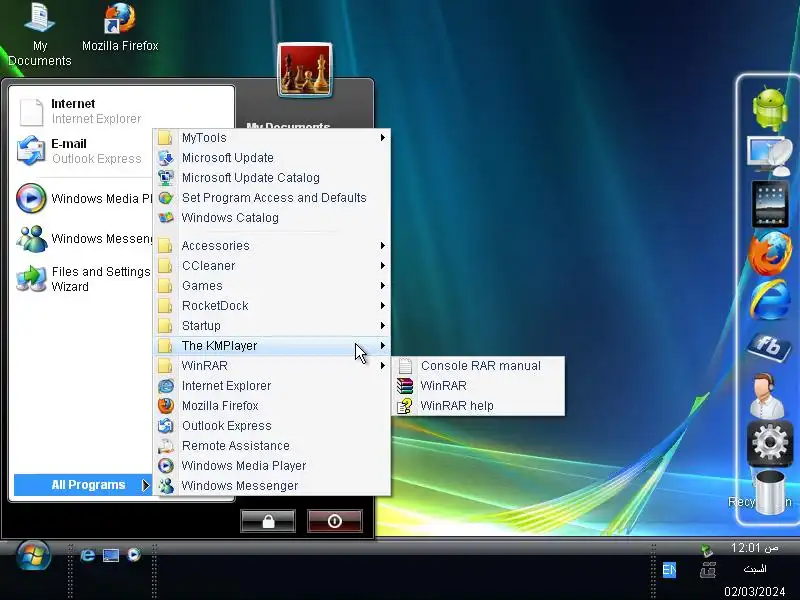Image resolution: width=800 pixels, height=600 pixels.
Task: Expand the WinRAR folder entry
Action: tap(272, 365)
